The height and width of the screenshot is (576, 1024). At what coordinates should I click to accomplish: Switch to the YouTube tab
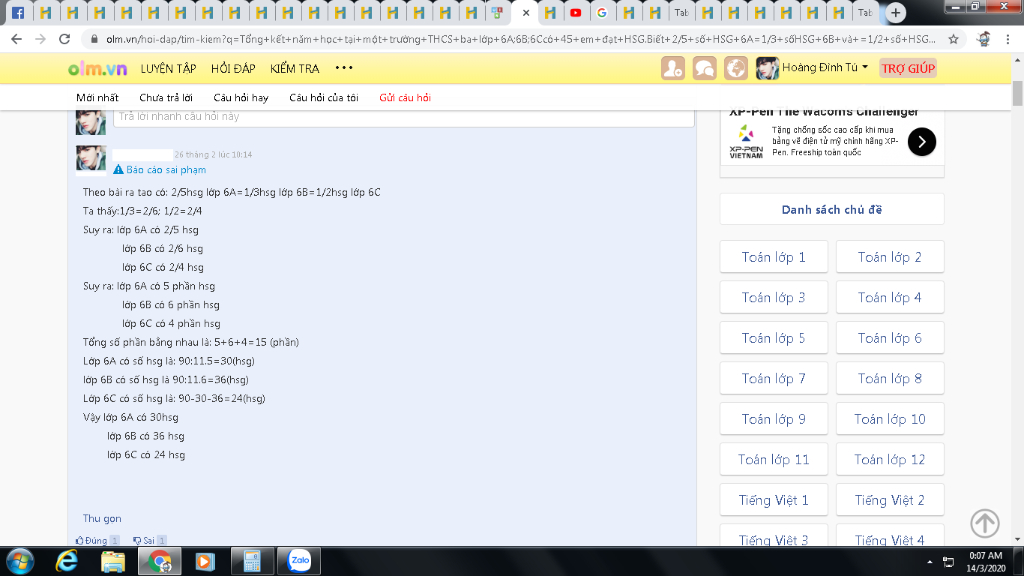[575, 12]
